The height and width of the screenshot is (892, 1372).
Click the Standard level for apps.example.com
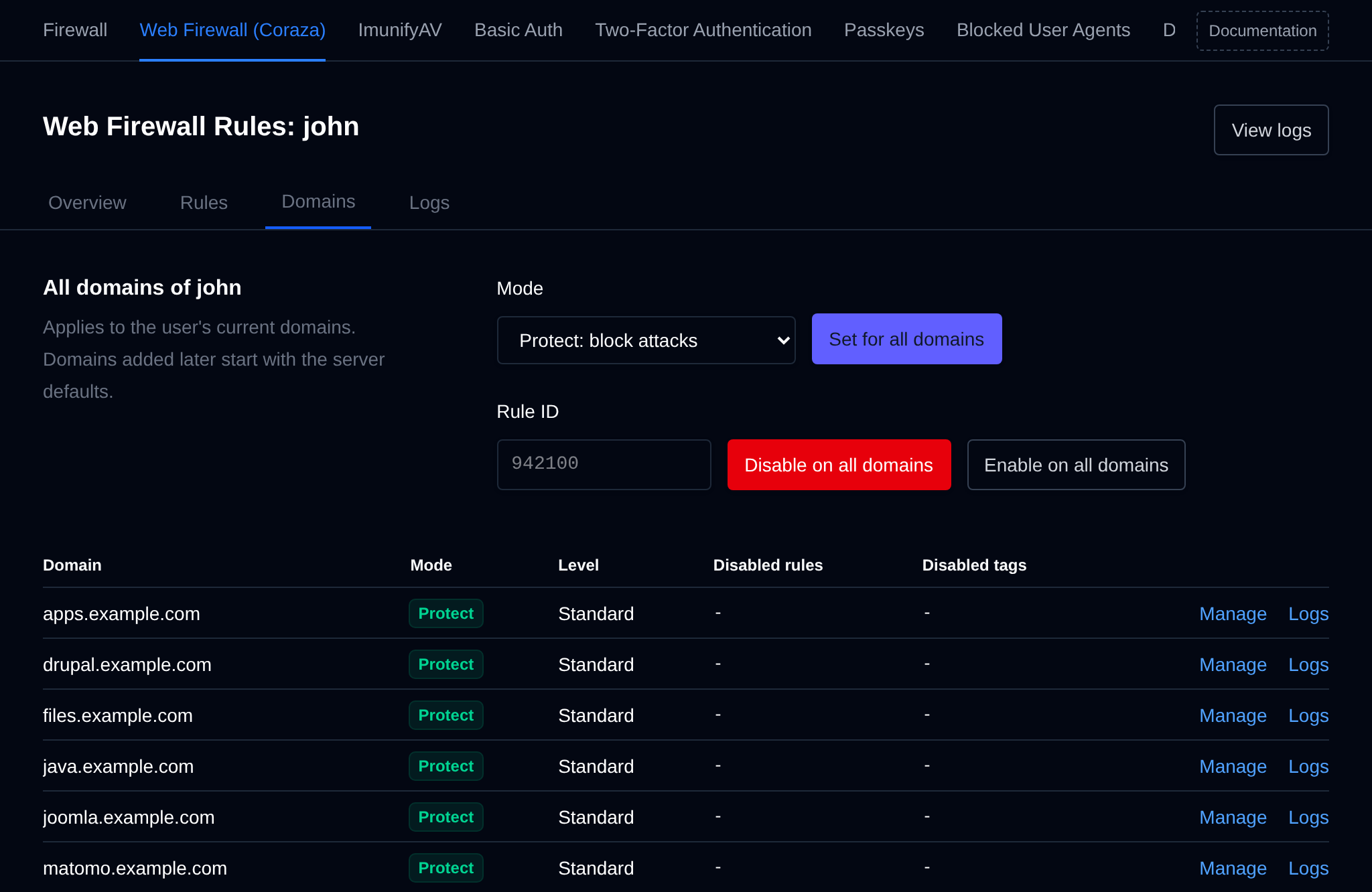point(596,613)
